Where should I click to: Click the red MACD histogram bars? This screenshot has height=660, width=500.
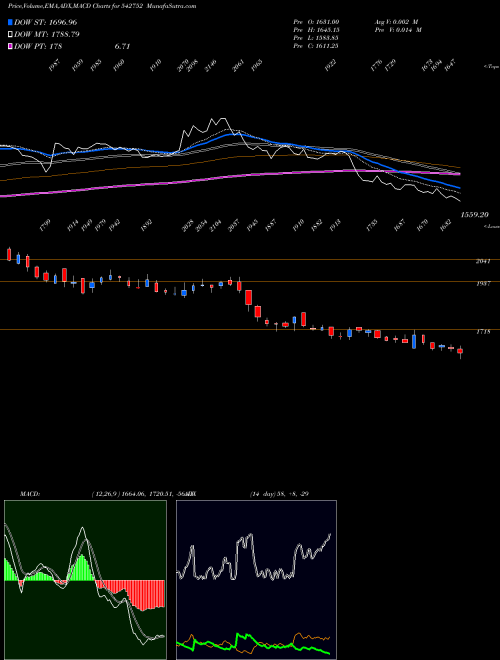[130, 595]
